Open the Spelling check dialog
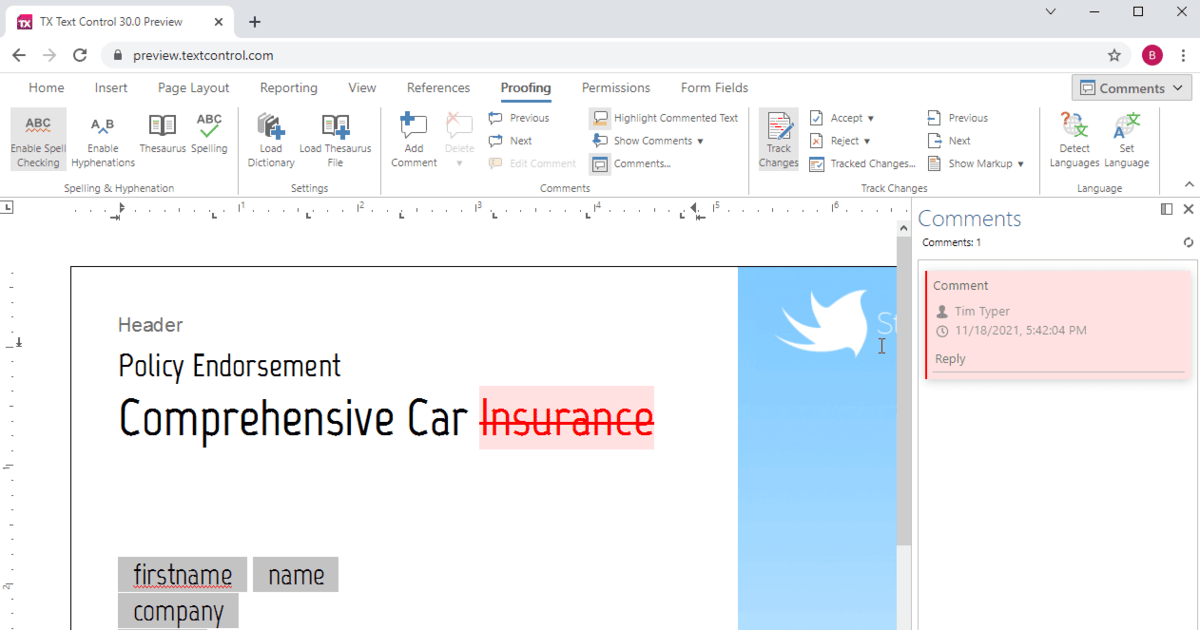 coord(209,134)
